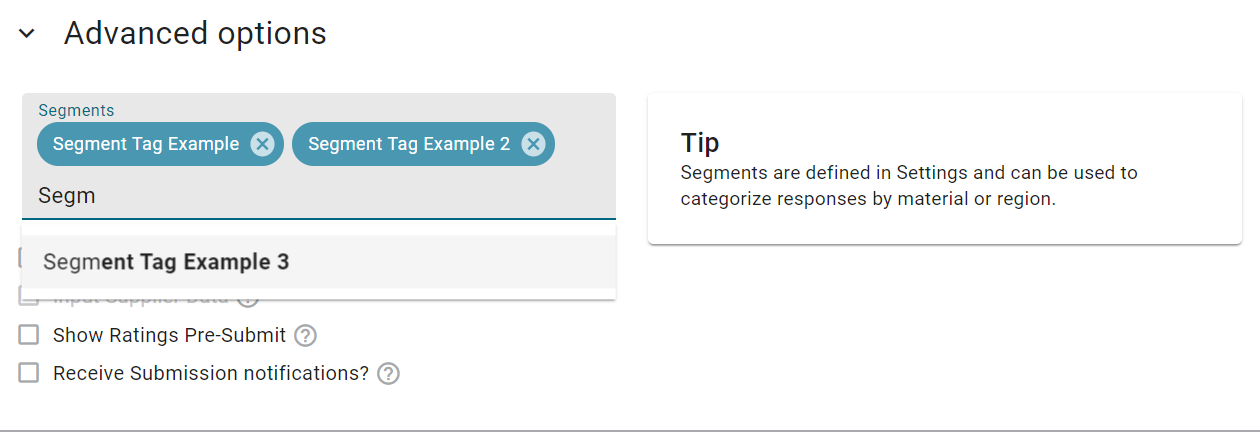Check the Receive Submission notifications box
The width and height of the screenshot is (1260, 436).
pos(29,373)
